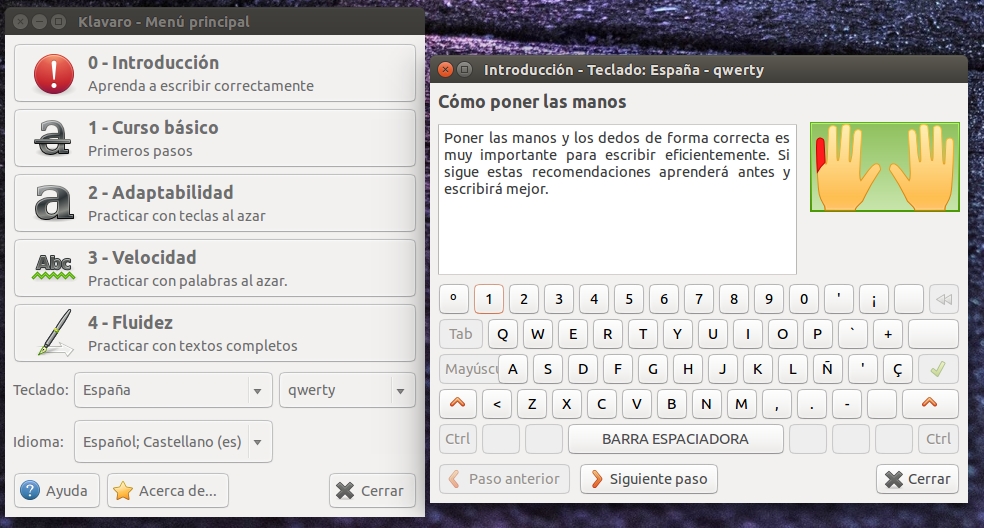Click the 5 key on number row
The width and height of the screenshot is (984, 528).
click(x=629, y=299)
